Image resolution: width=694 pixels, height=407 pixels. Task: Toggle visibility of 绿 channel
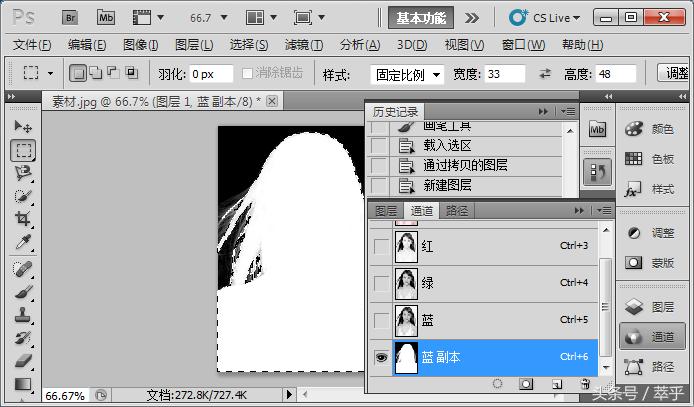coord(381,283)
